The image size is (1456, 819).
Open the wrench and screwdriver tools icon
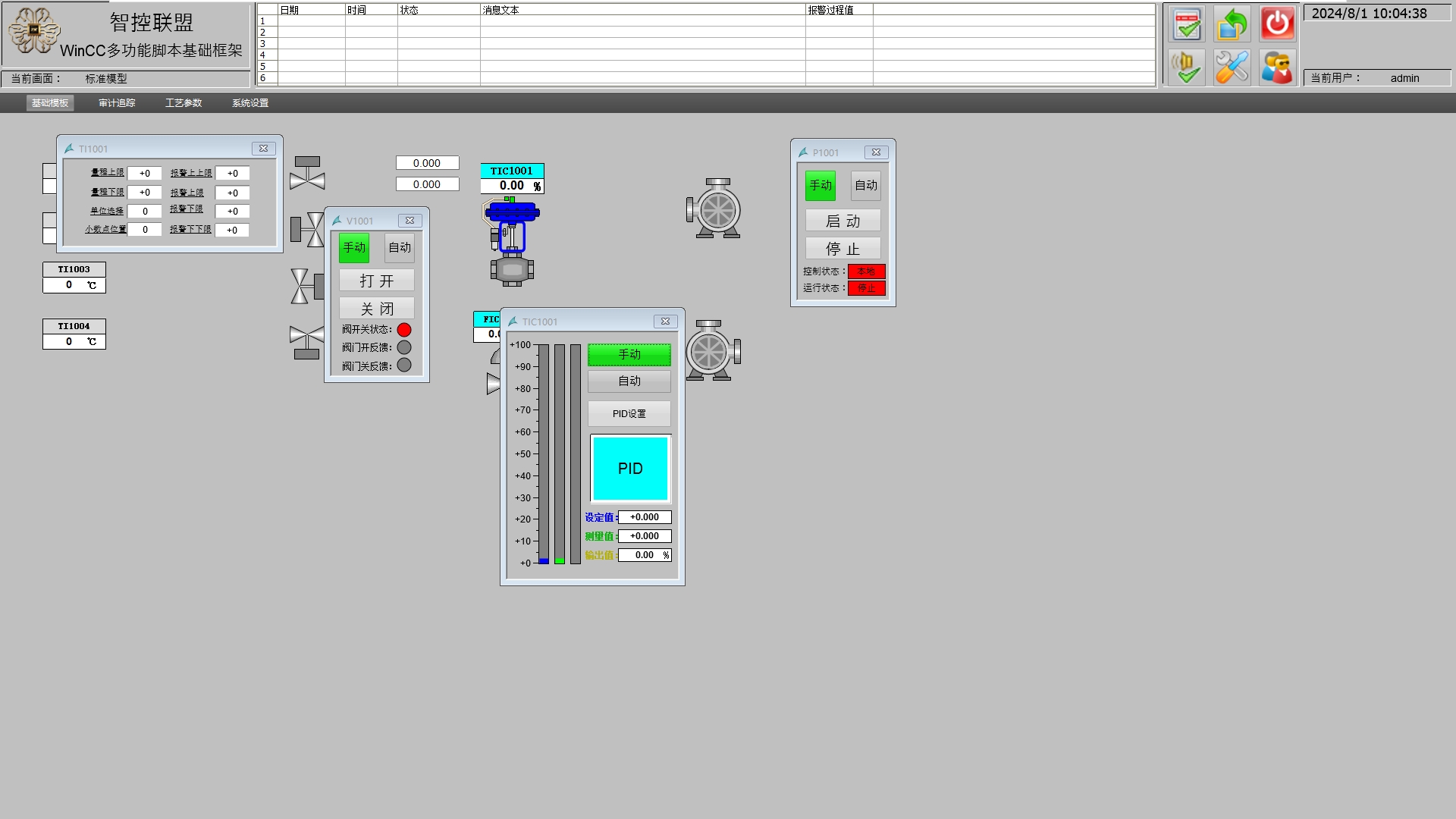pos(1232,67)
